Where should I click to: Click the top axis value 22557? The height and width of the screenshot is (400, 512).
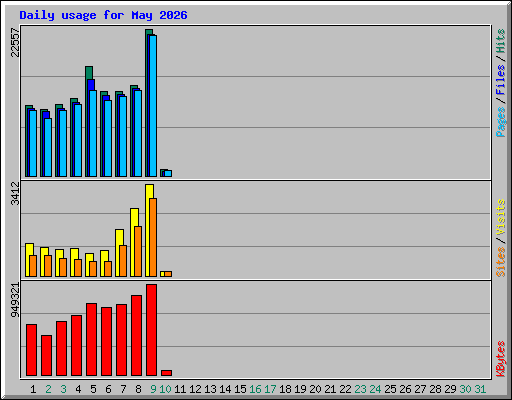[15, 42]
